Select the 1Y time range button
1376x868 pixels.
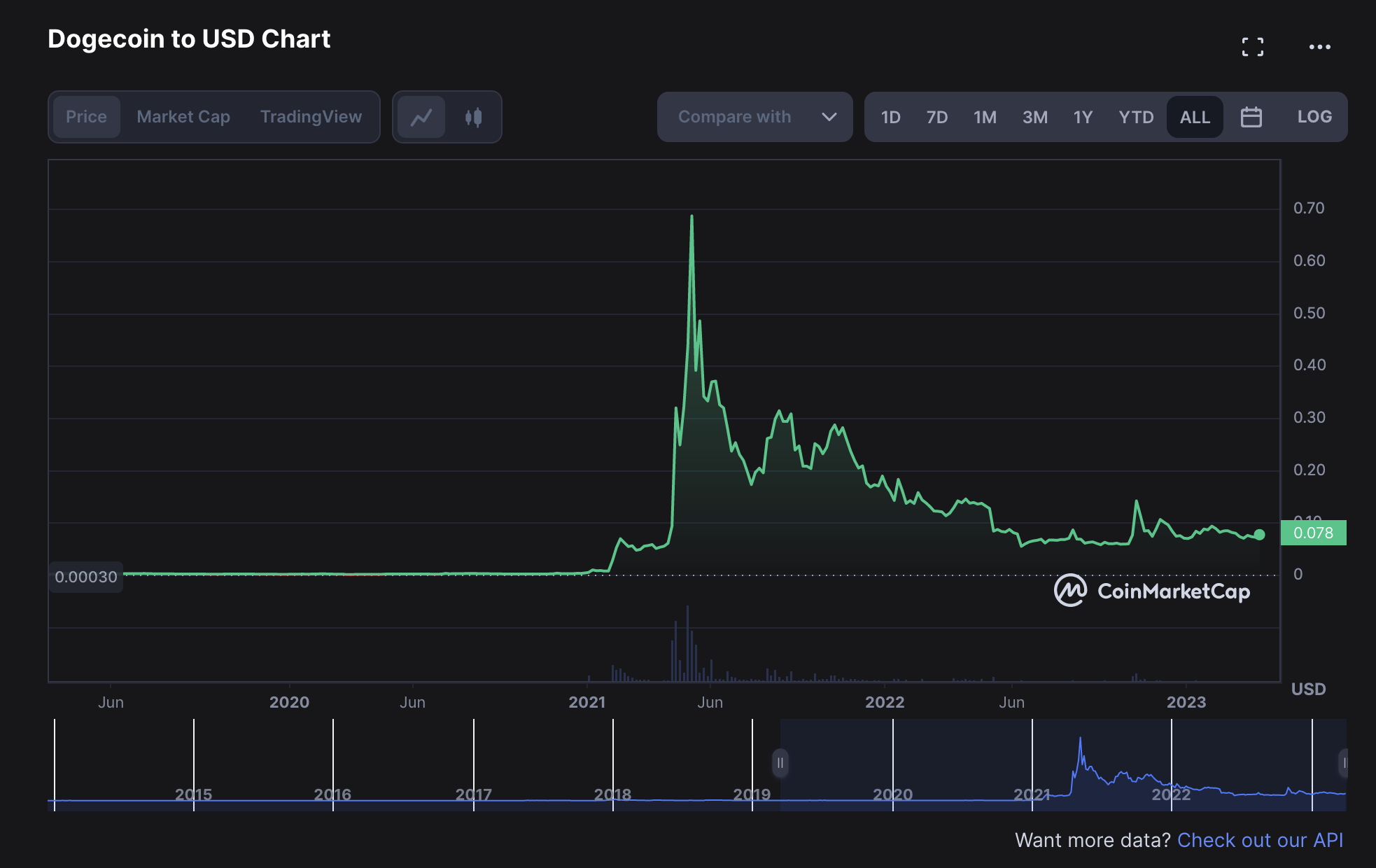(x=1082, y=117)
